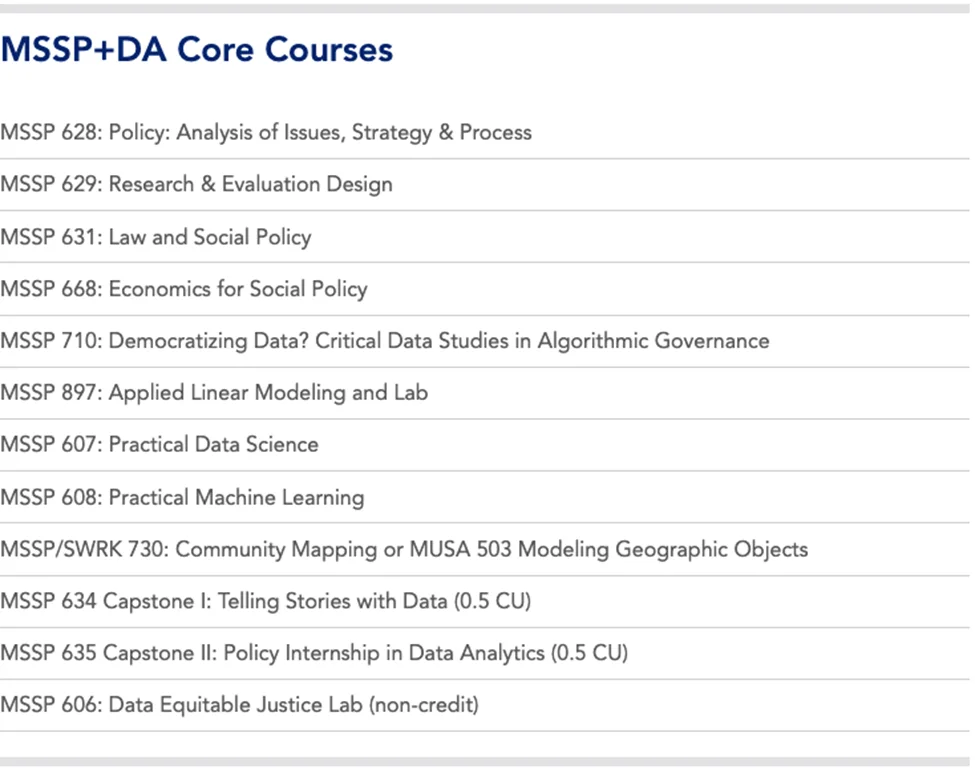Click MSSP 608 Practical Machine Learning
975x769 pixels.
(182, 497)
